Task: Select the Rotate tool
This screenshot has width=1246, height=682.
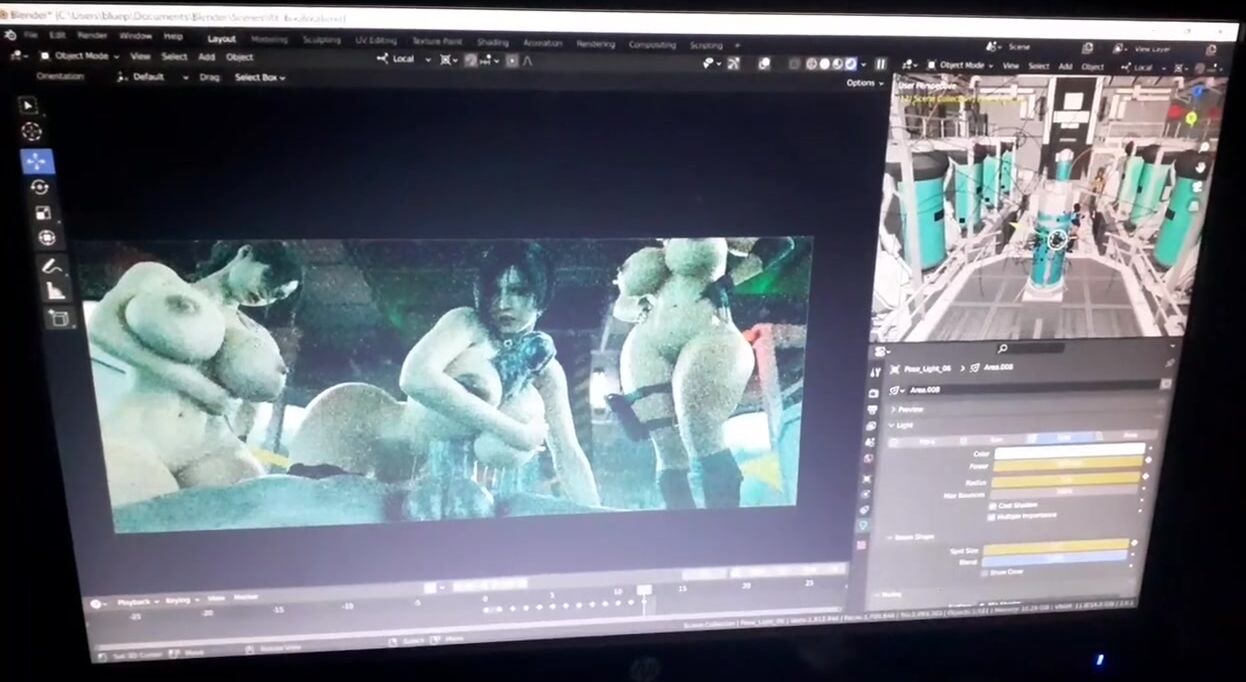Action: pos(40,187)
